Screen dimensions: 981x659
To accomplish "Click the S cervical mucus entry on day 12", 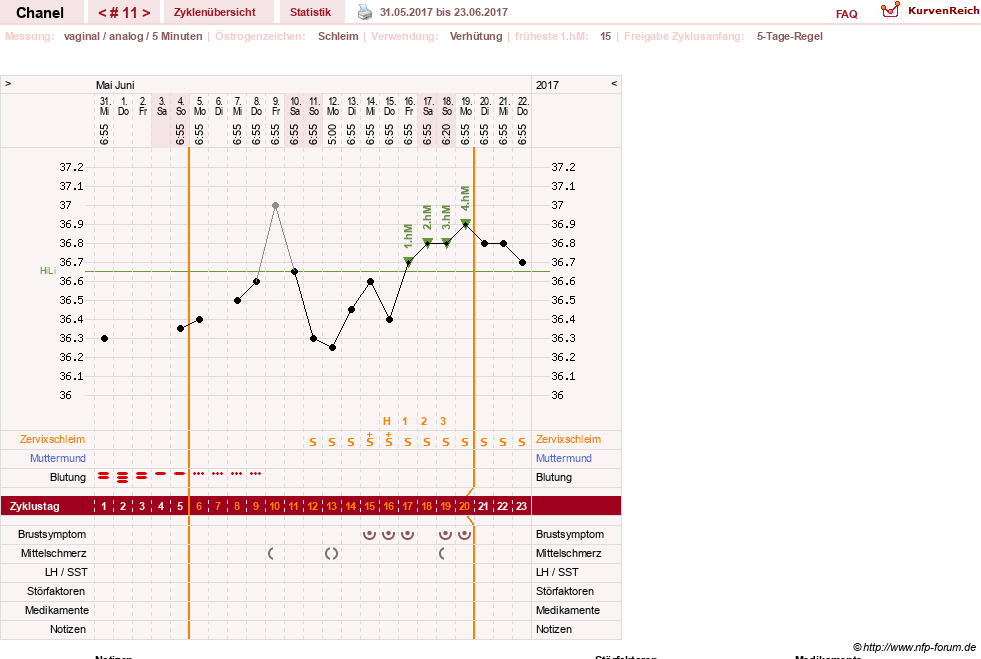I will click(x=313, y=442).
